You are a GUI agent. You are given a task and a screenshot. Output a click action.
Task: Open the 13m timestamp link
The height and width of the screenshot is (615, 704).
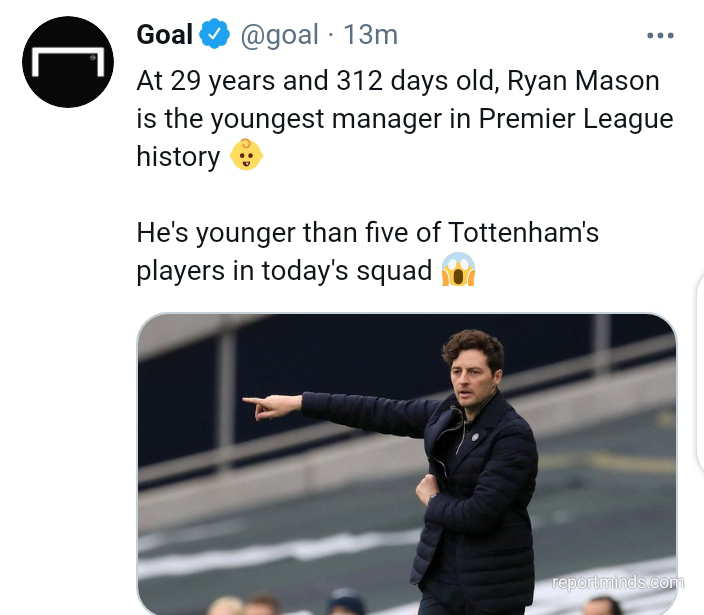pos(370,35)
